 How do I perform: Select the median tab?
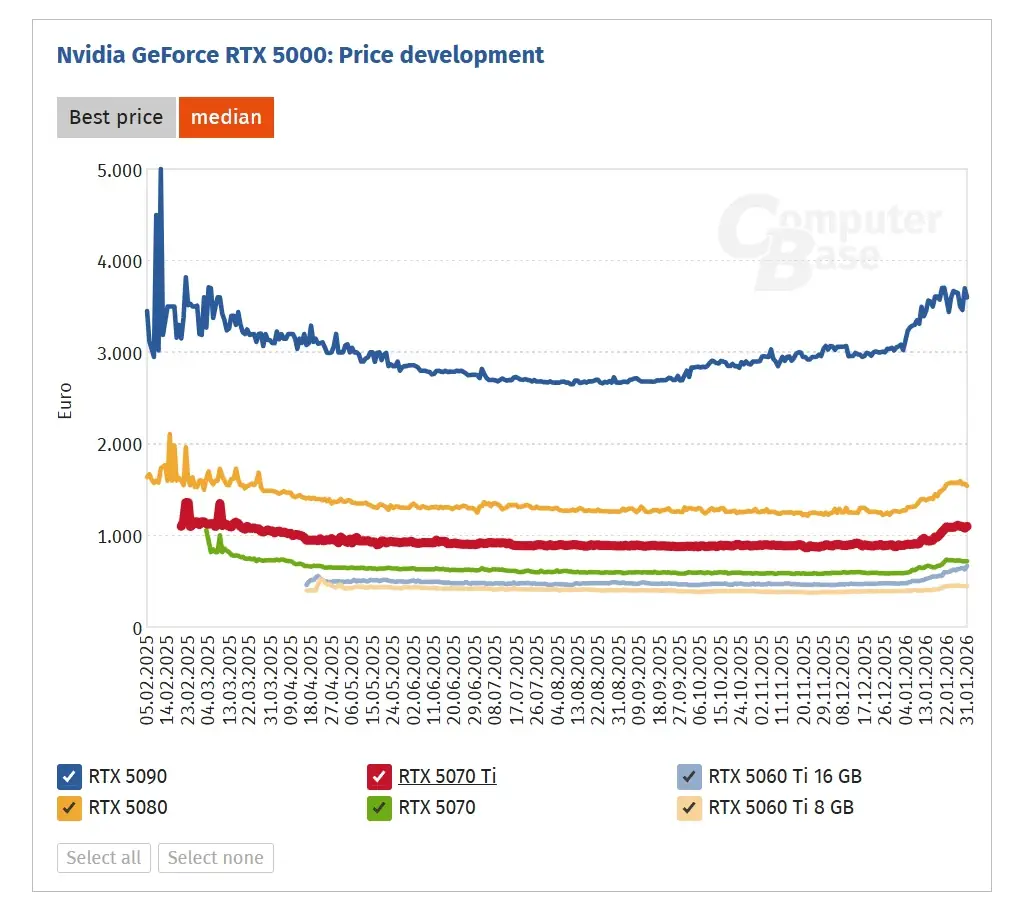coord(226,117)
